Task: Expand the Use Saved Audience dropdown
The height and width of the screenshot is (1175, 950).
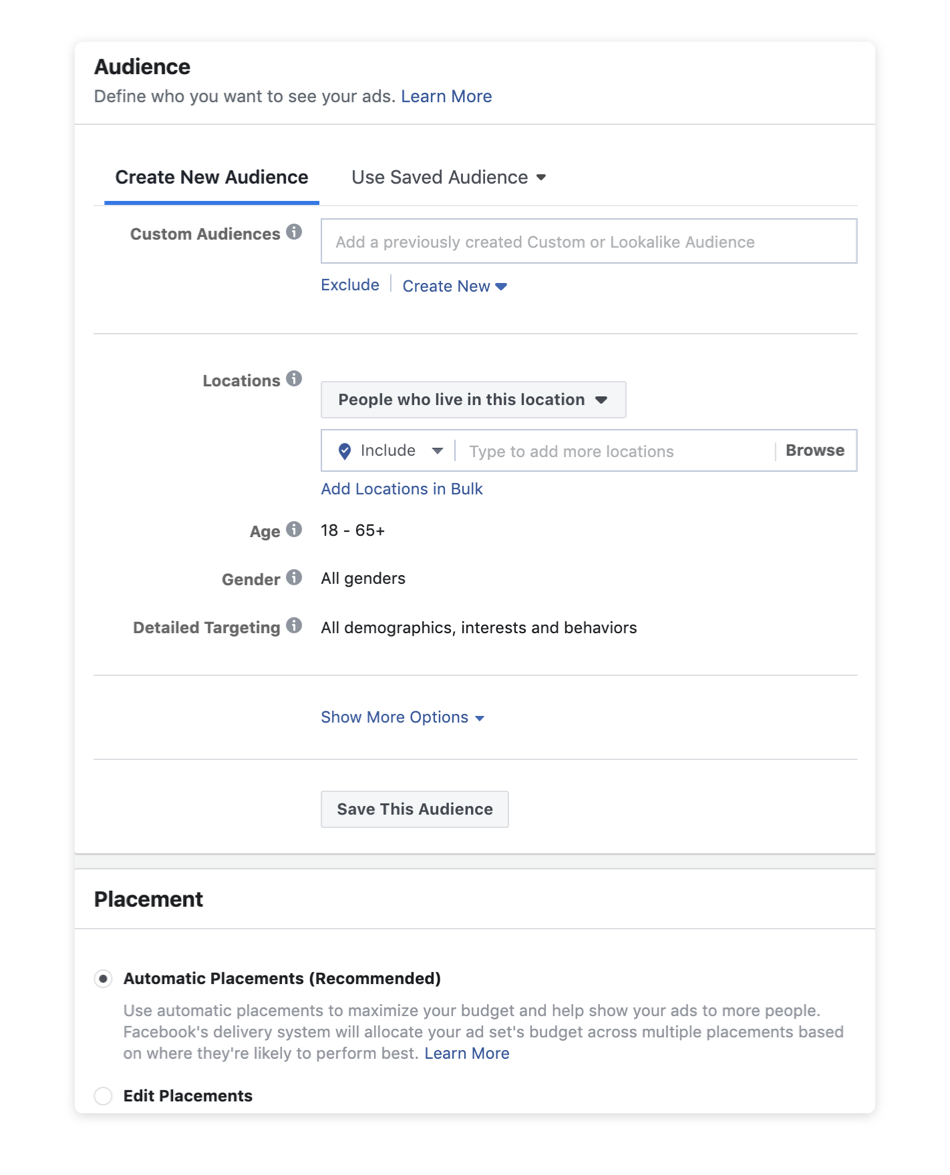Action: coord(447,177)
